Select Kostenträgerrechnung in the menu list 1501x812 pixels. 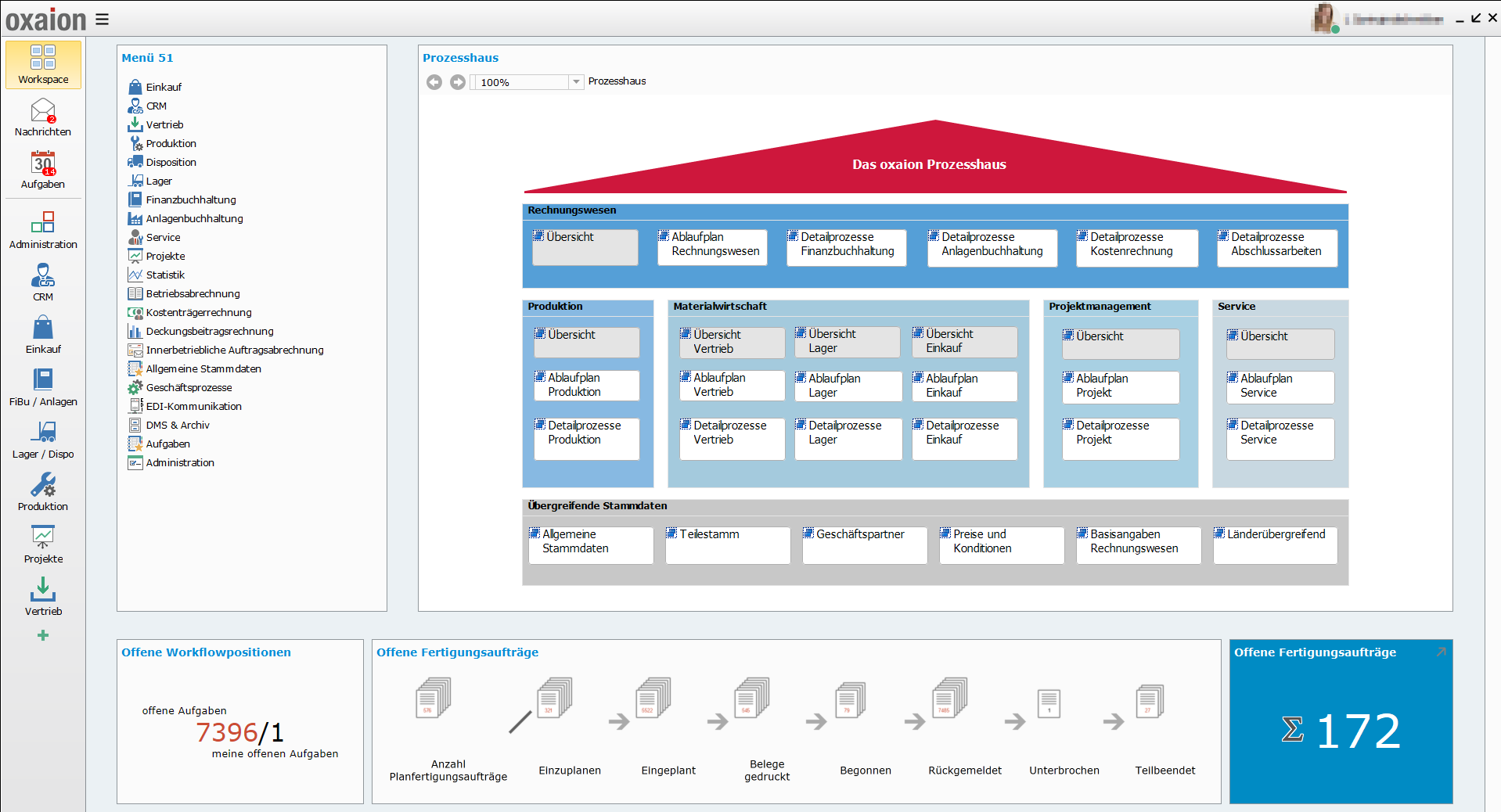(x=198, y=313)
